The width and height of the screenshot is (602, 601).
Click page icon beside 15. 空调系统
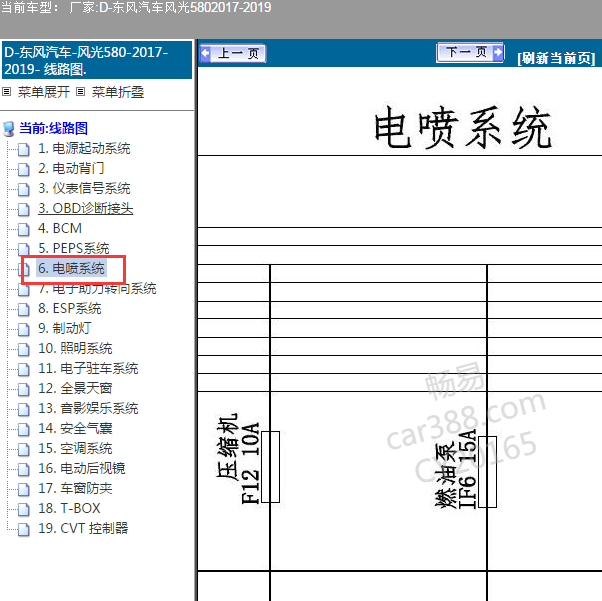24,449
